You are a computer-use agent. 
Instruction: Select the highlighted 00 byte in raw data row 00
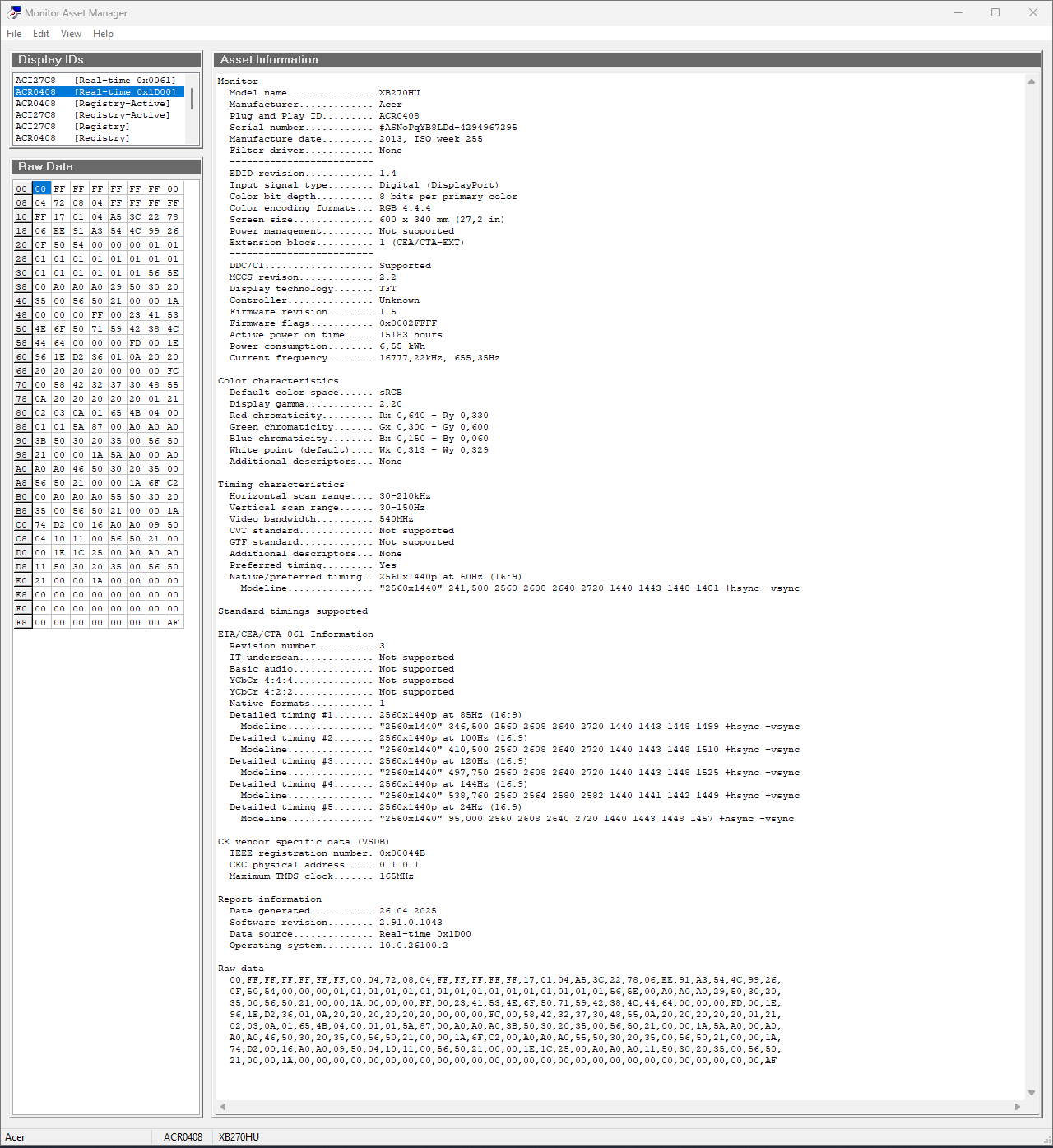tap(41, 188)
